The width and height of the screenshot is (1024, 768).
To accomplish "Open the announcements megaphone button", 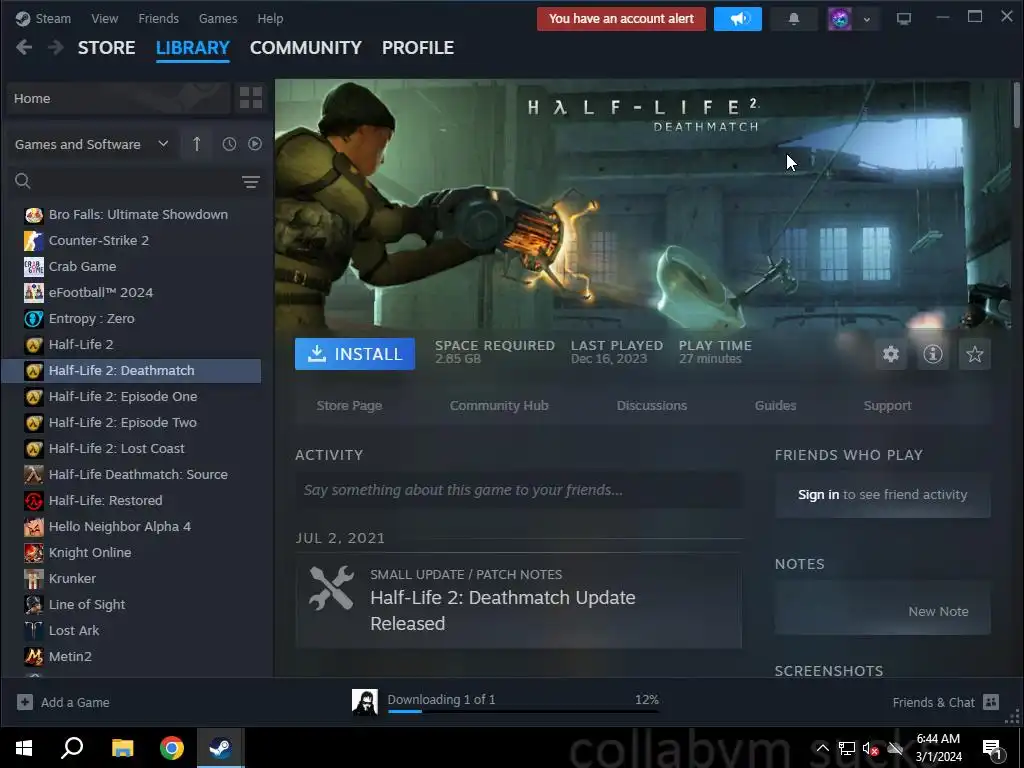I will [x=738, y=19].
